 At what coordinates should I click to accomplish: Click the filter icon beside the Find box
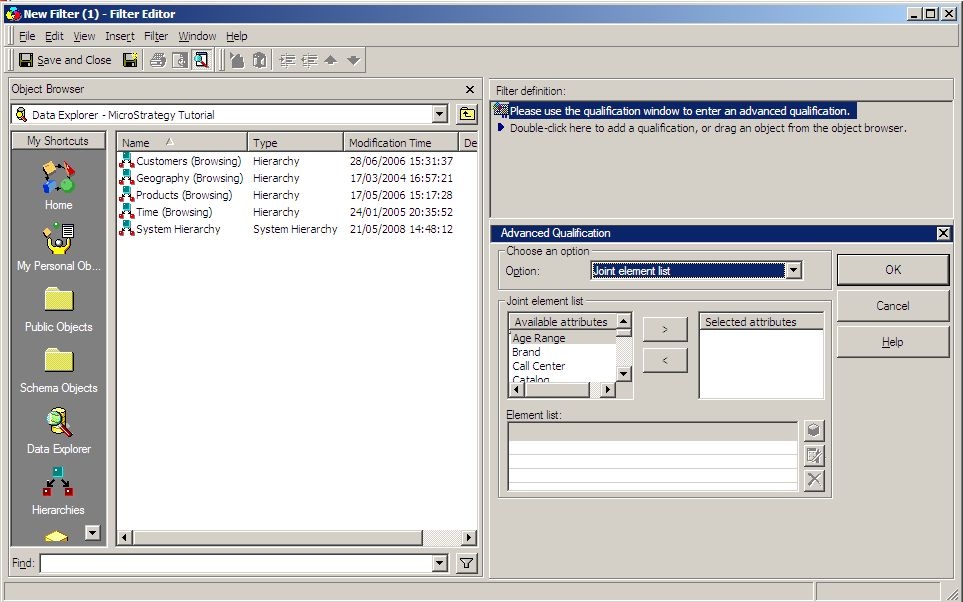[466, 564]
